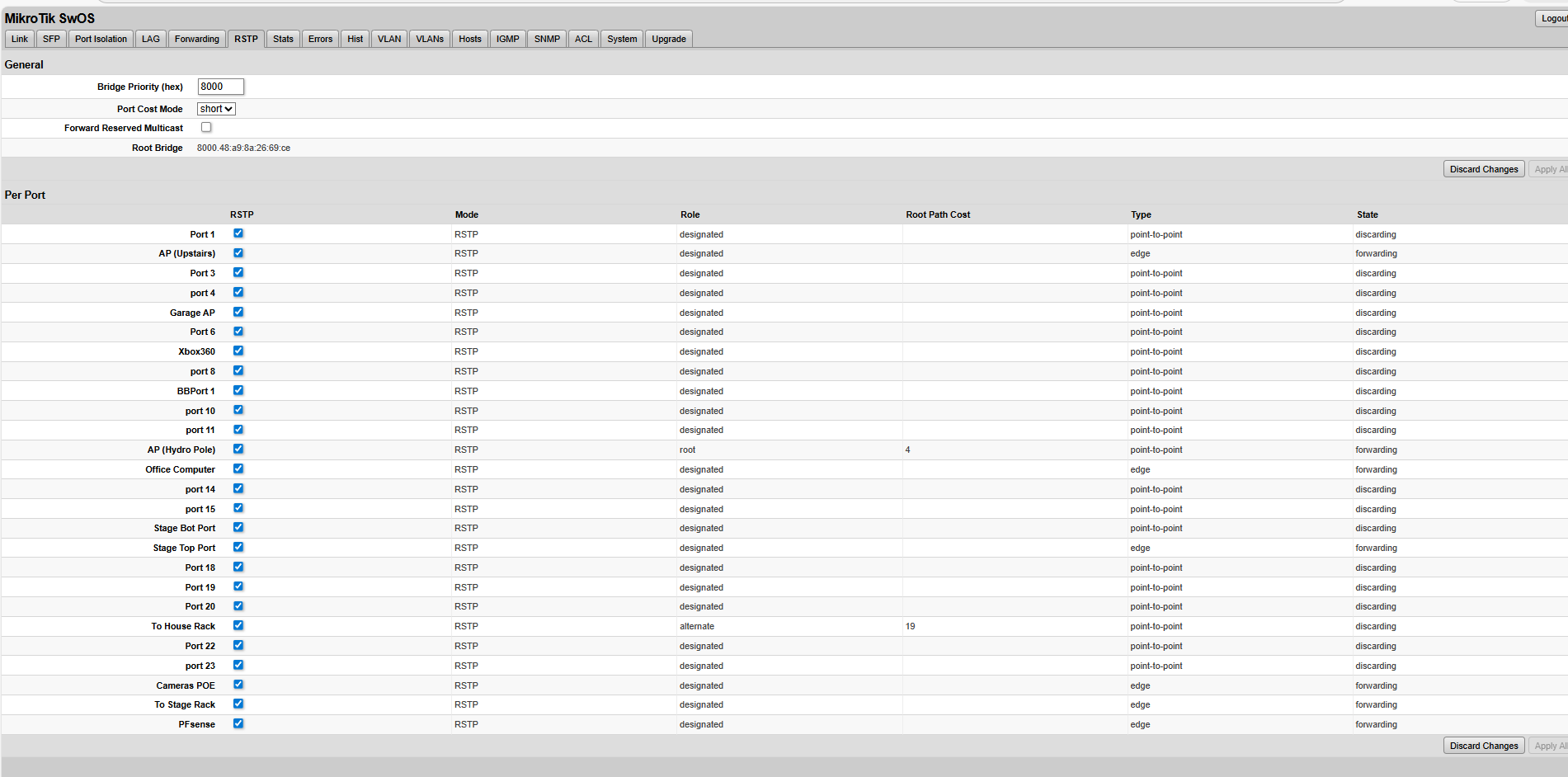Toggle RSTP for BBPort 1

tap(238, 390)
